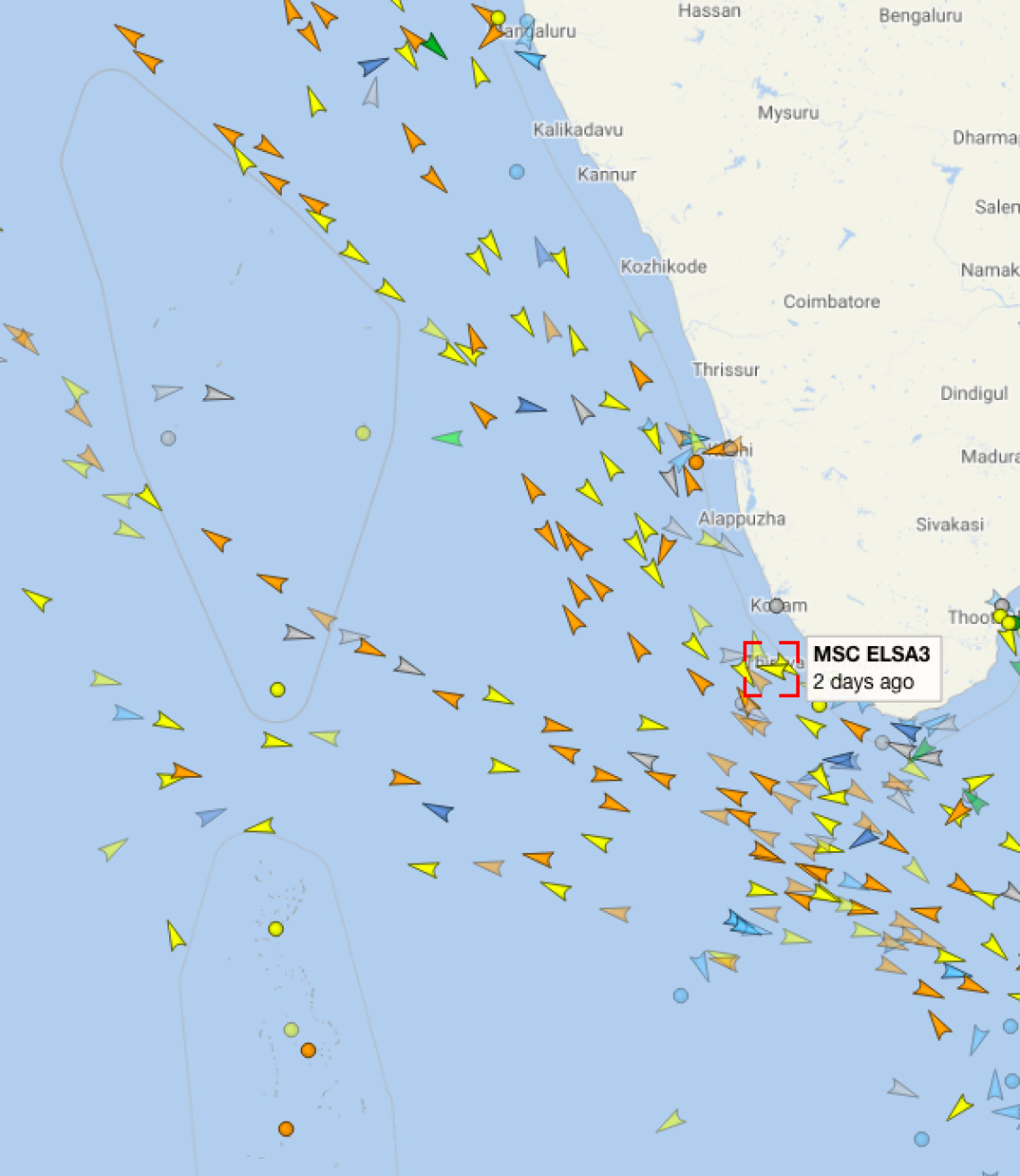This screenshot has height=1176, width=1020.
Task: Click the gray dot on Kollam label
Action: pyautogui.click(x=777, y=606)
